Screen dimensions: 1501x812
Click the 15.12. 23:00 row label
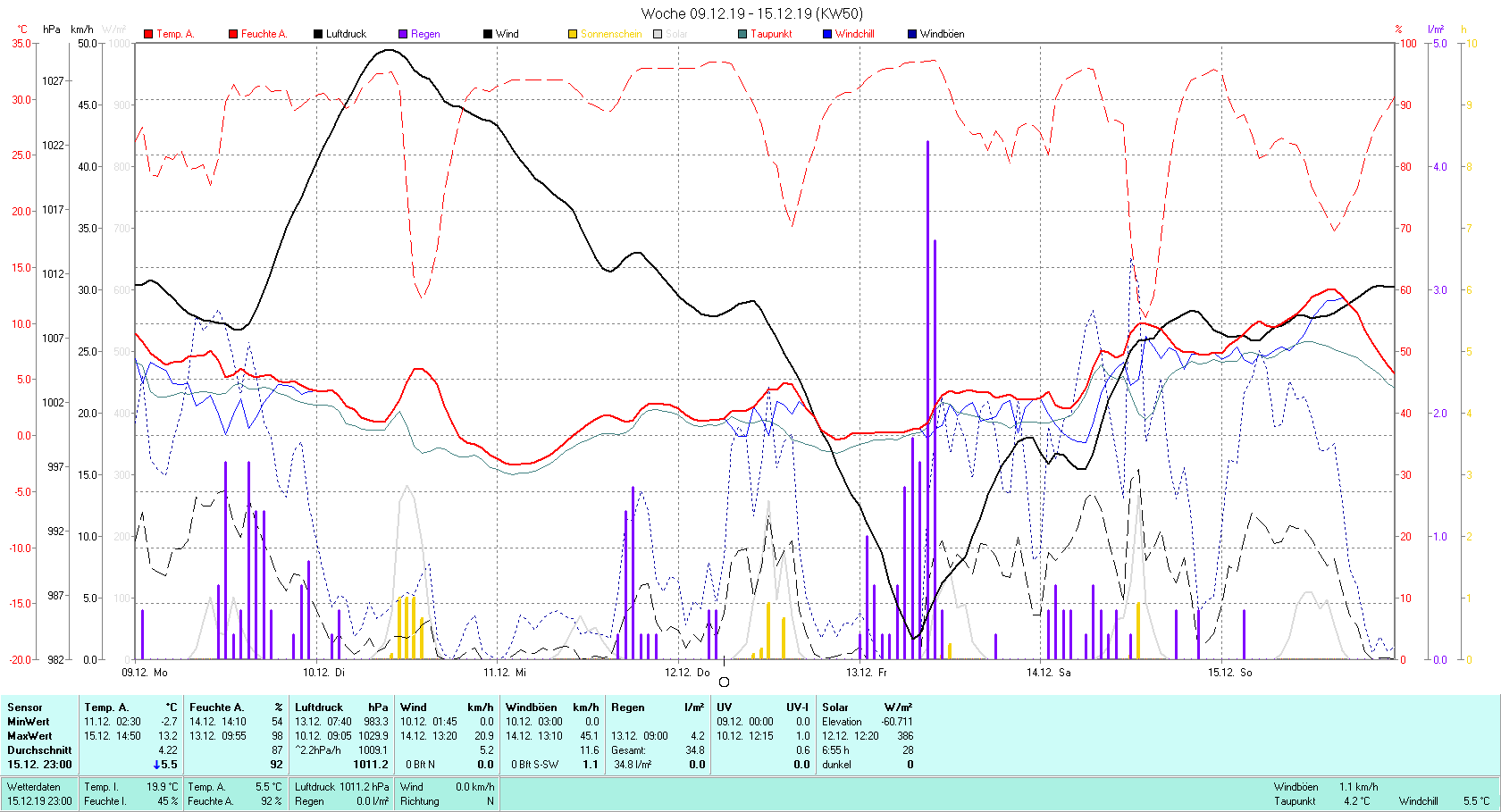click(39, 765)
